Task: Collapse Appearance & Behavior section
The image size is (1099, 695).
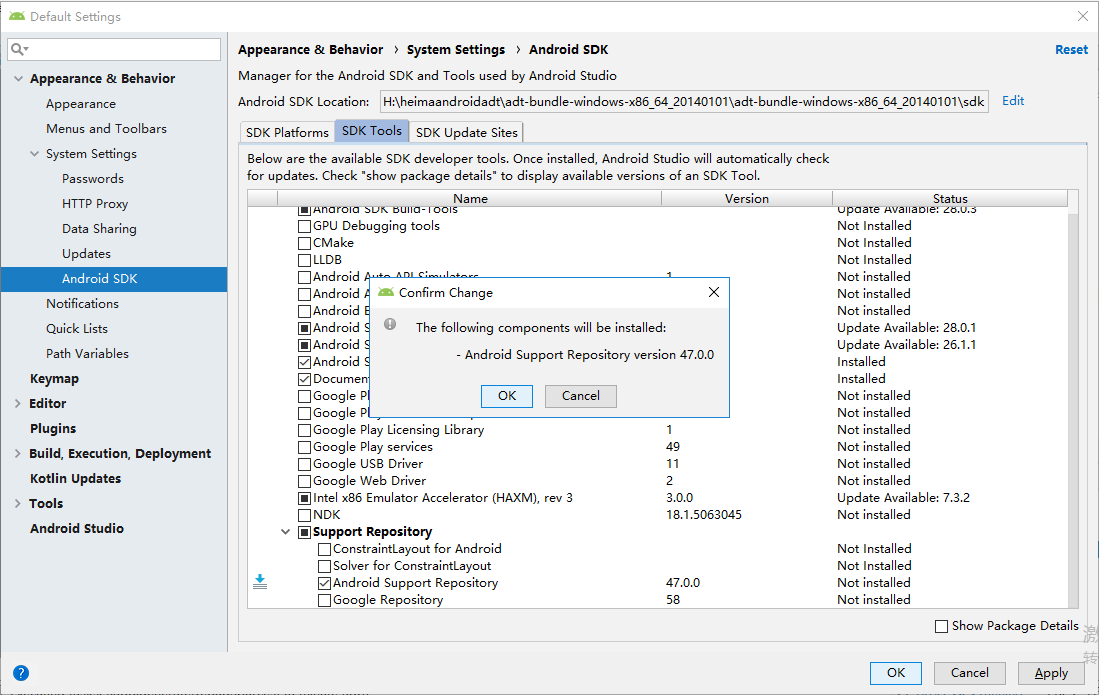Action: point(18,78)
